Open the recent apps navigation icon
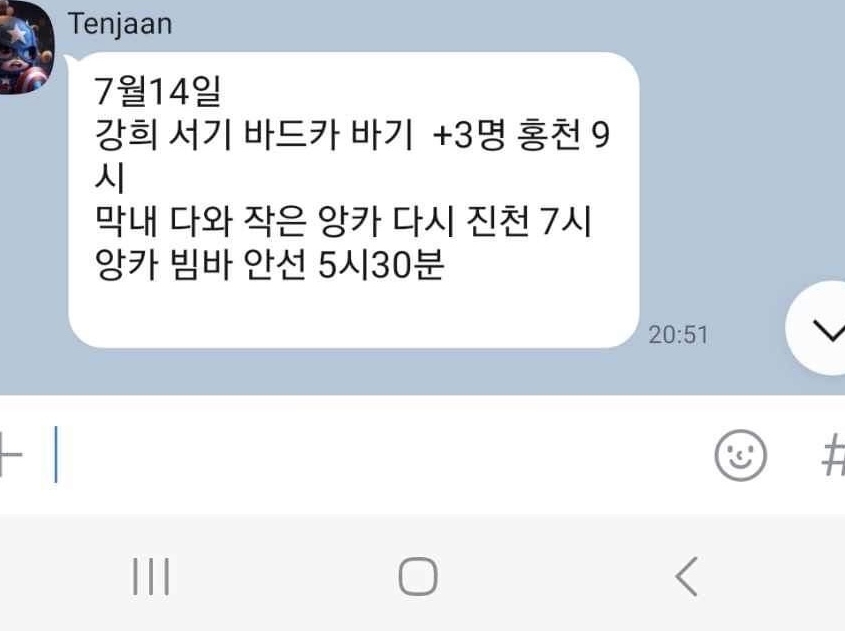Screen dimensions: 845x631 (x=151, y=577)
